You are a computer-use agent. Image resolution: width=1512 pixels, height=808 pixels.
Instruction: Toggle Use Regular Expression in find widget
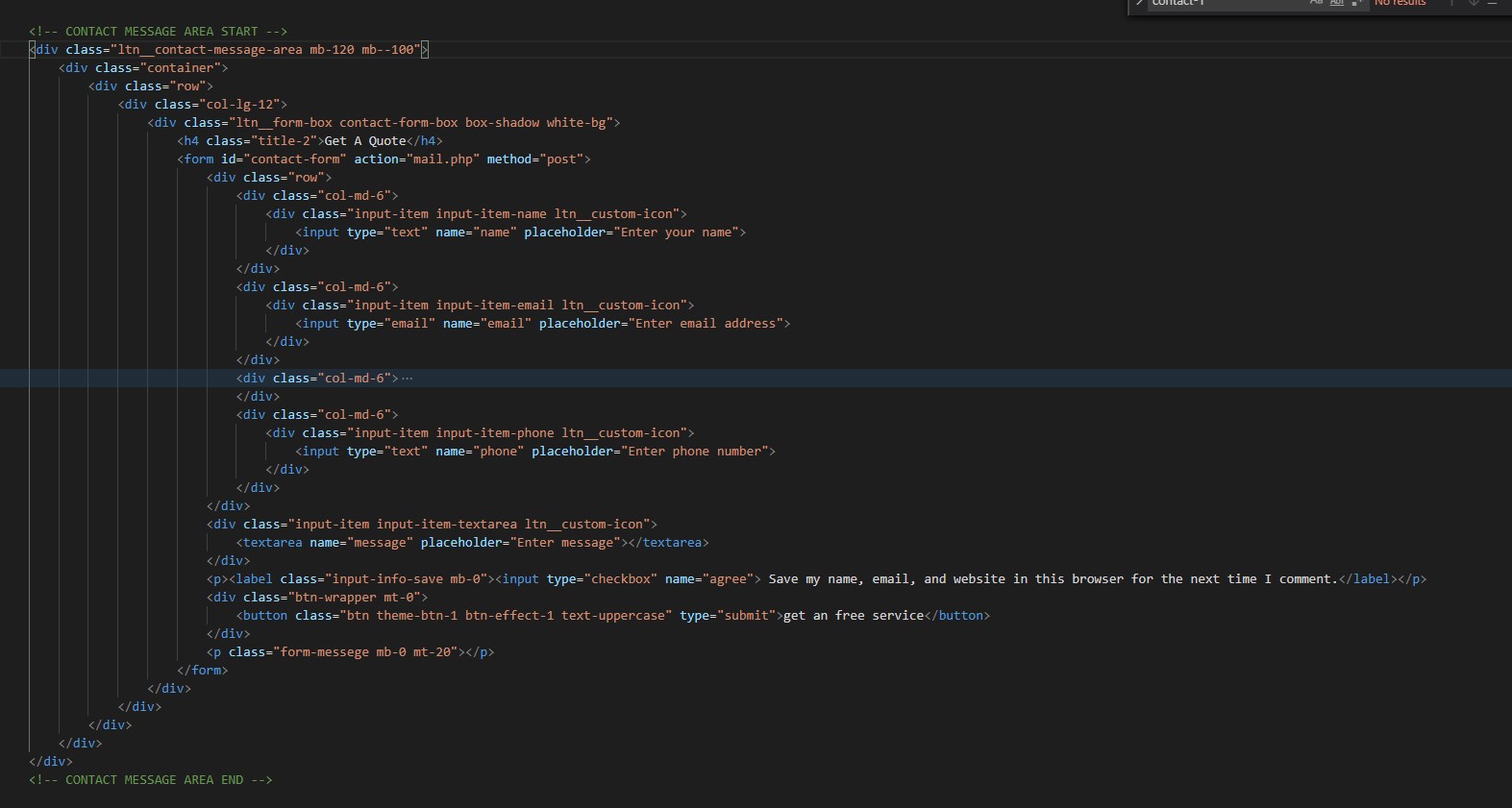[x=1357, y=3]
